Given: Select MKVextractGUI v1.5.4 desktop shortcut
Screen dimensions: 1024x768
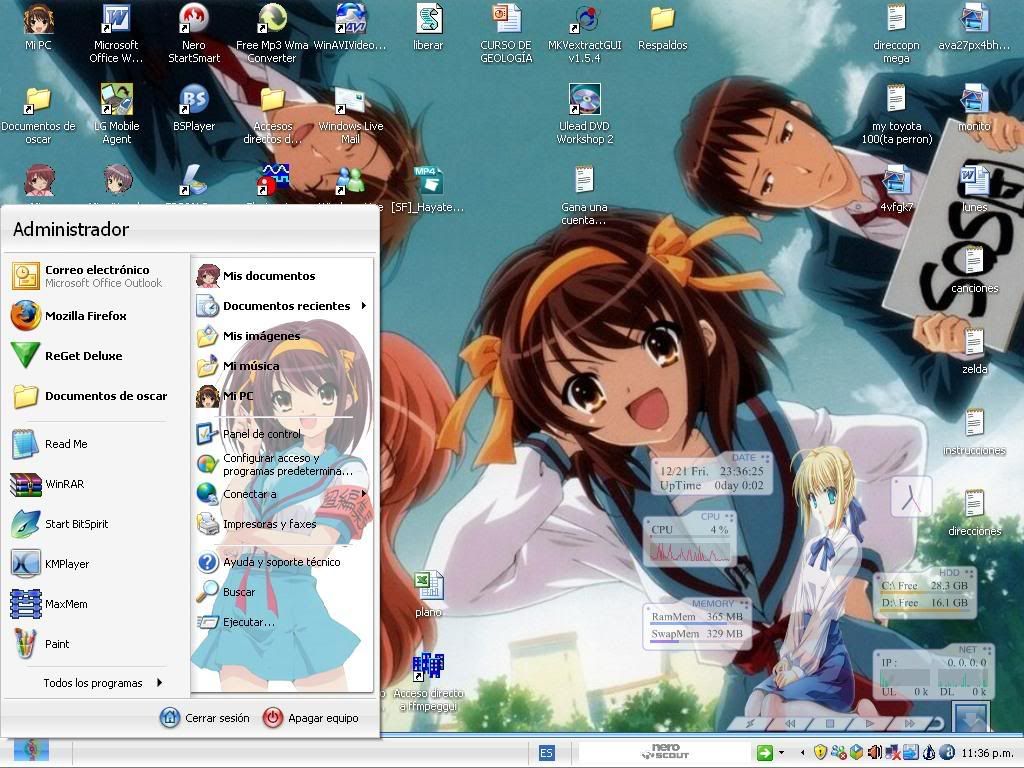Looking at the screenshot, I should pos(584,33).
